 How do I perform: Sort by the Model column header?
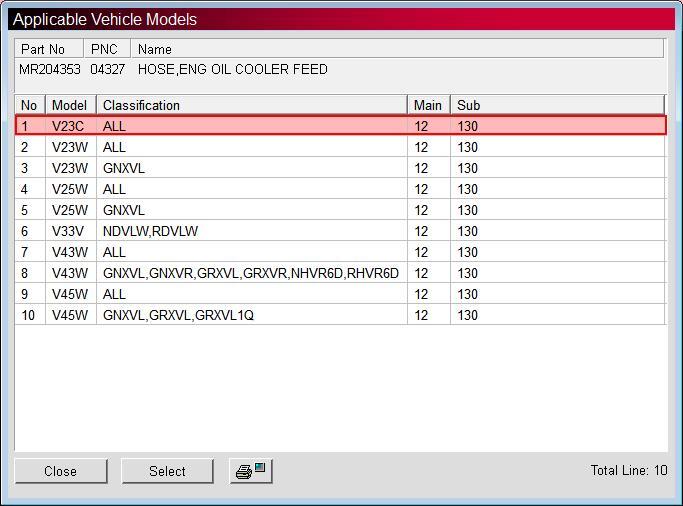click(x=71, y=105)
